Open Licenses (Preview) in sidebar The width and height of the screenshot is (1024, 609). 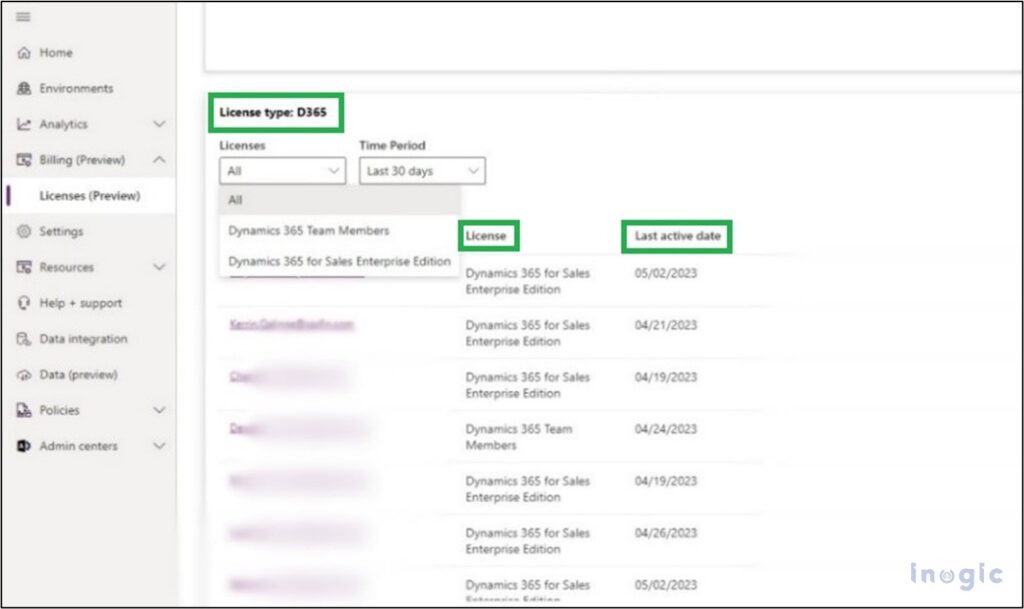click(x=89, y=196)
